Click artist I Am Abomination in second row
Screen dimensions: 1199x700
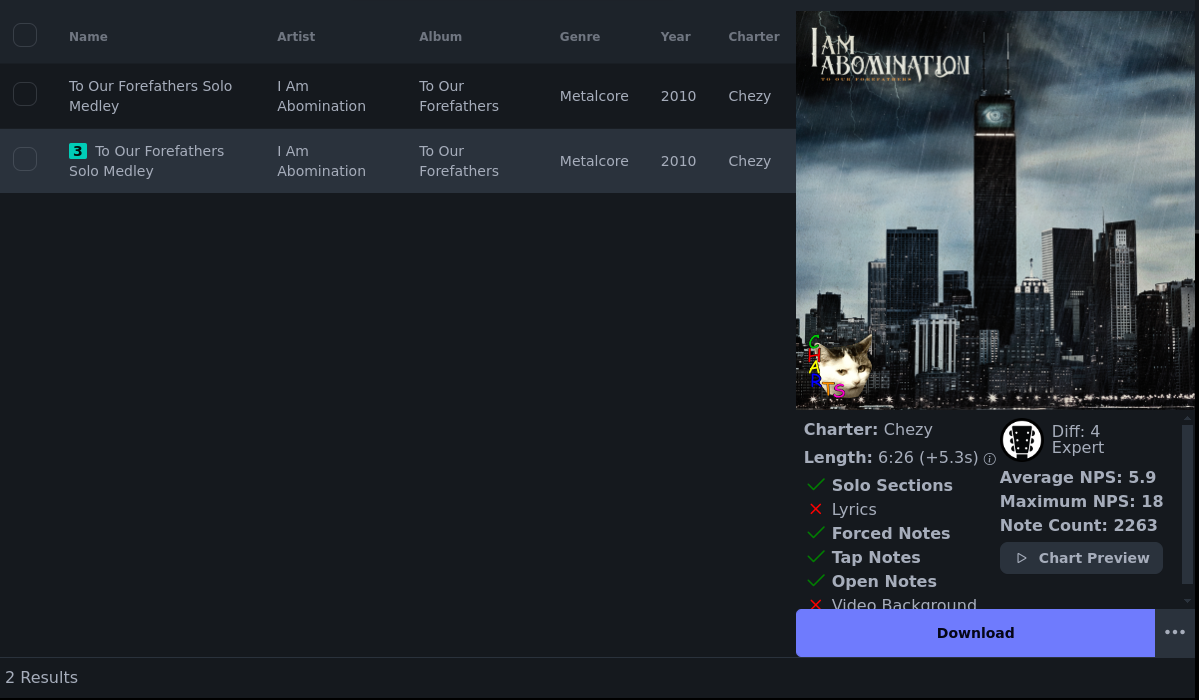(321, 161)
